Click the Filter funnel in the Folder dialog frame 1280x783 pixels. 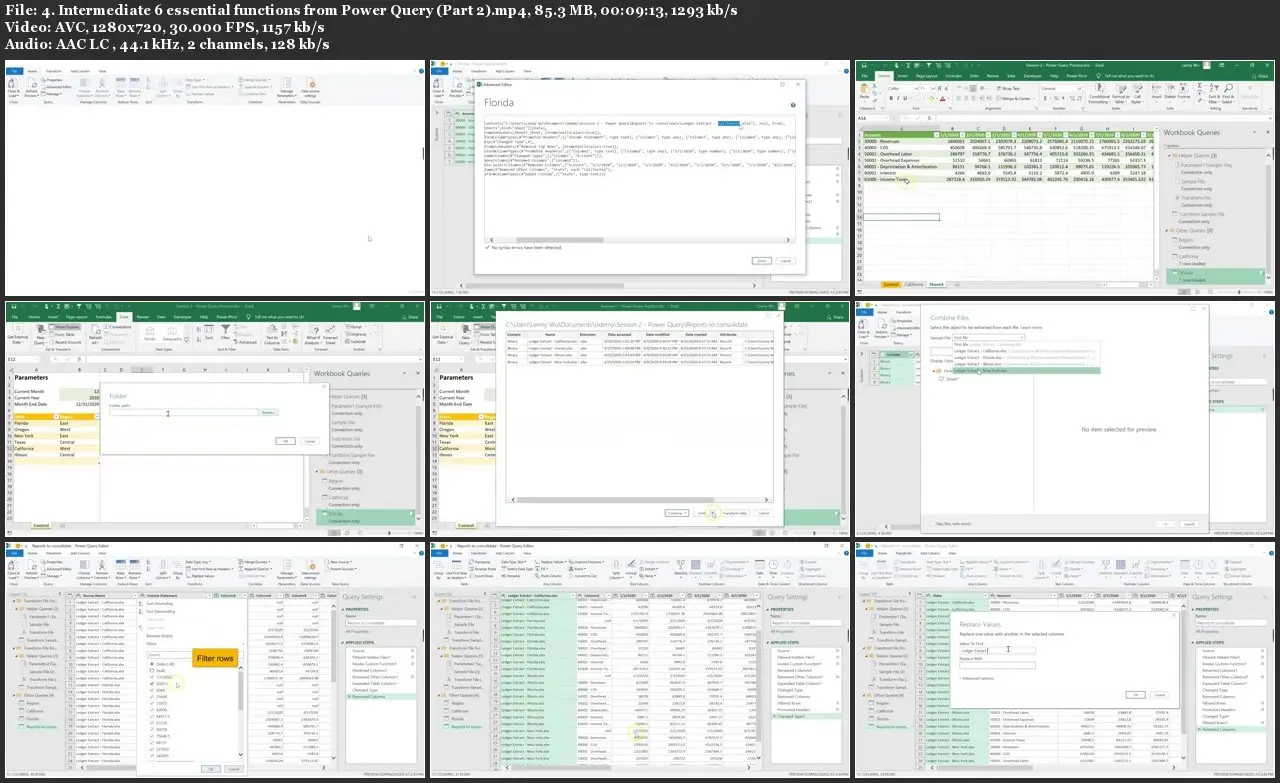[x=225, y=333]
